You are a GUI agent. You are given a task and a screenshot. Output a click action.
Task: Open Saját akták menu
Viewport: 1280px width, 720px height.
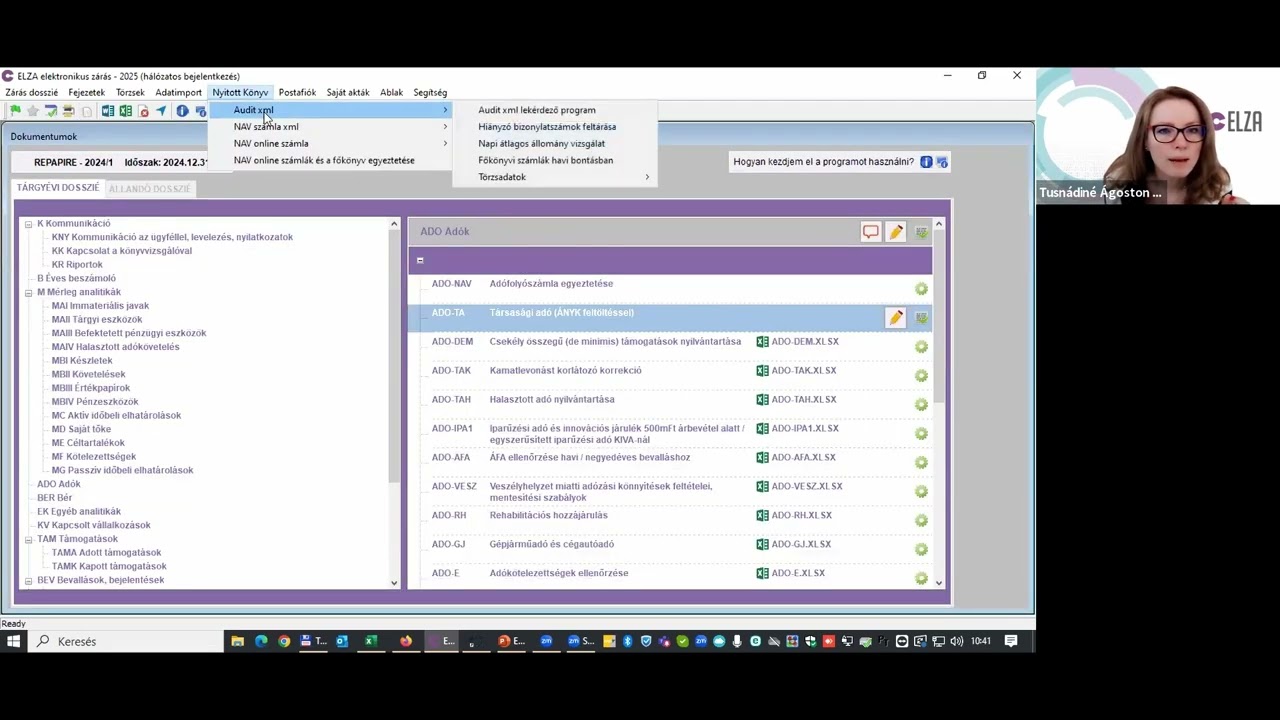[348, 93]
